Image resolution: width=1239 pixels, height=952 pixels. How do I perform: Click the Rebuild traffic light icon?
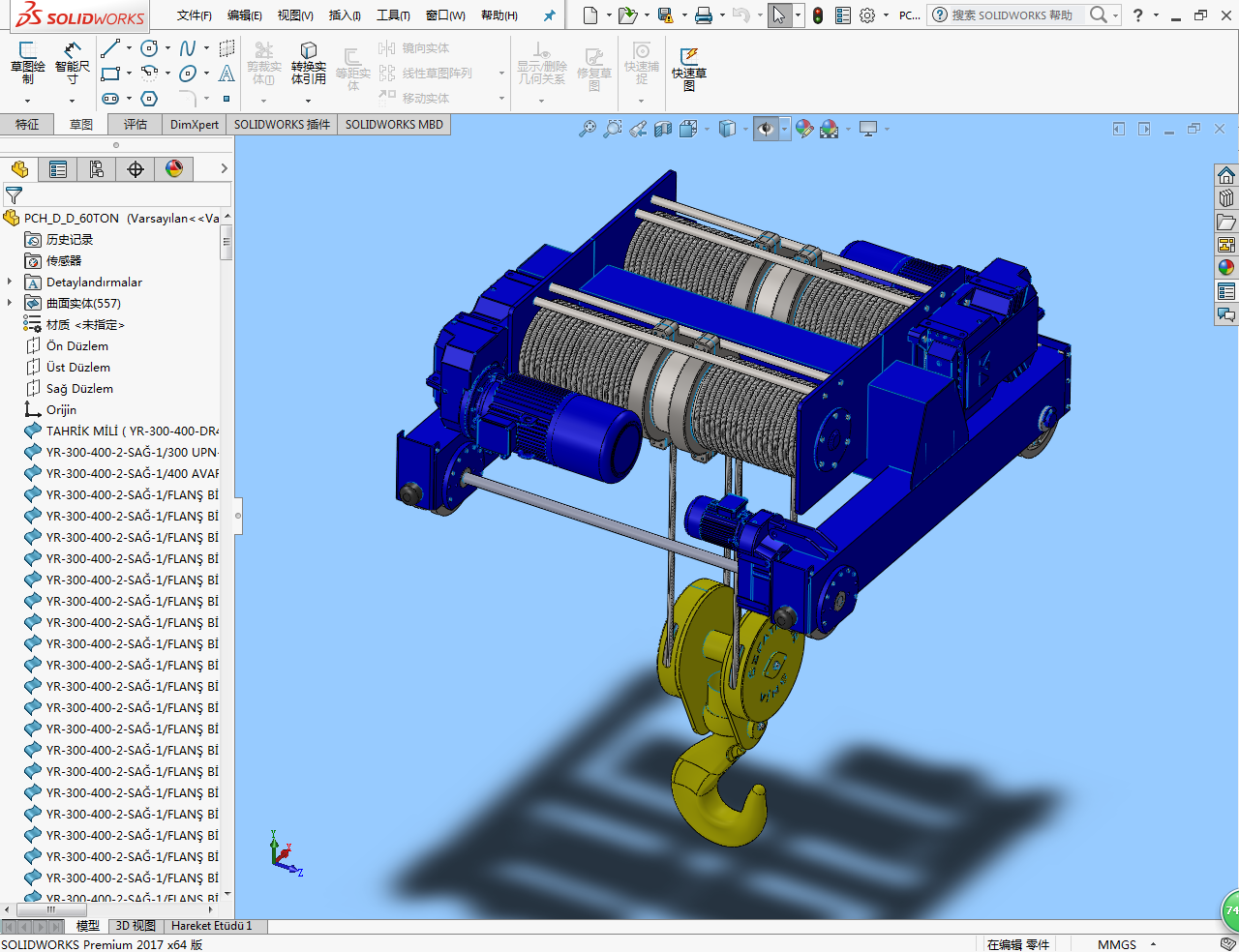[818, 15]
